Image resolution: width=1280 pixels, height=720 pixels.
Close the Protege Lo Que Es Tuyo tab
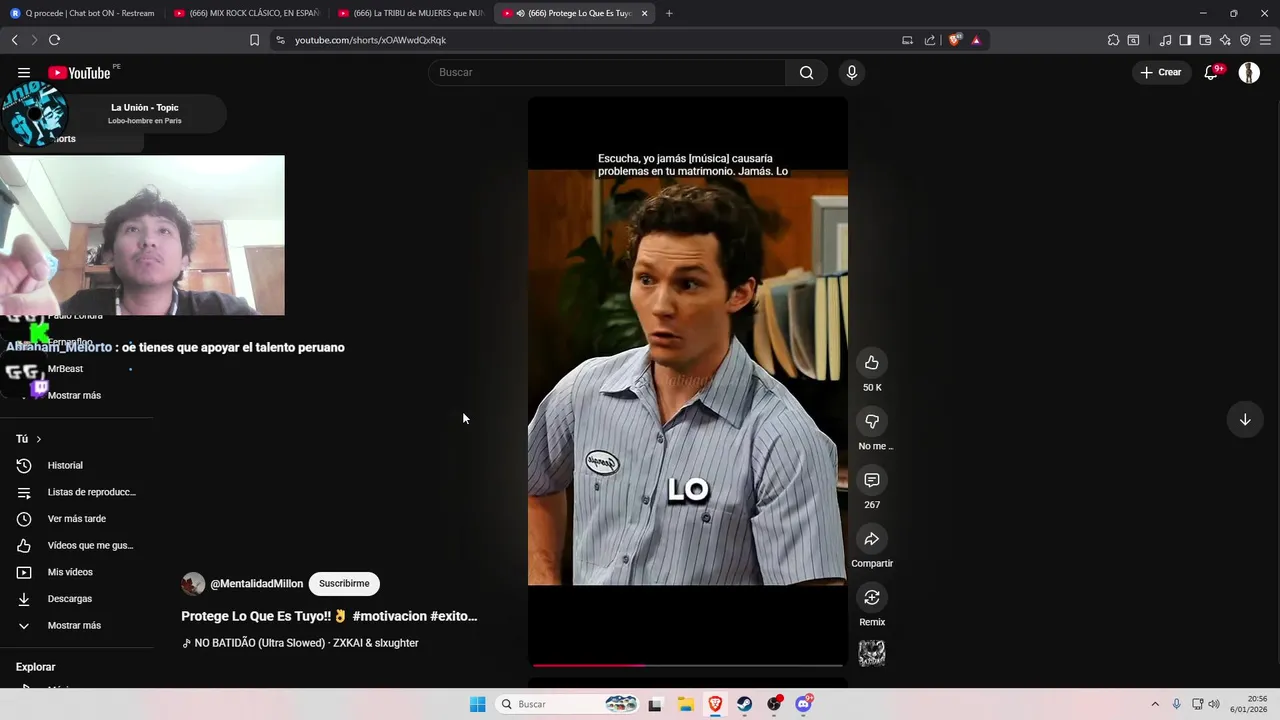[644, 13]
